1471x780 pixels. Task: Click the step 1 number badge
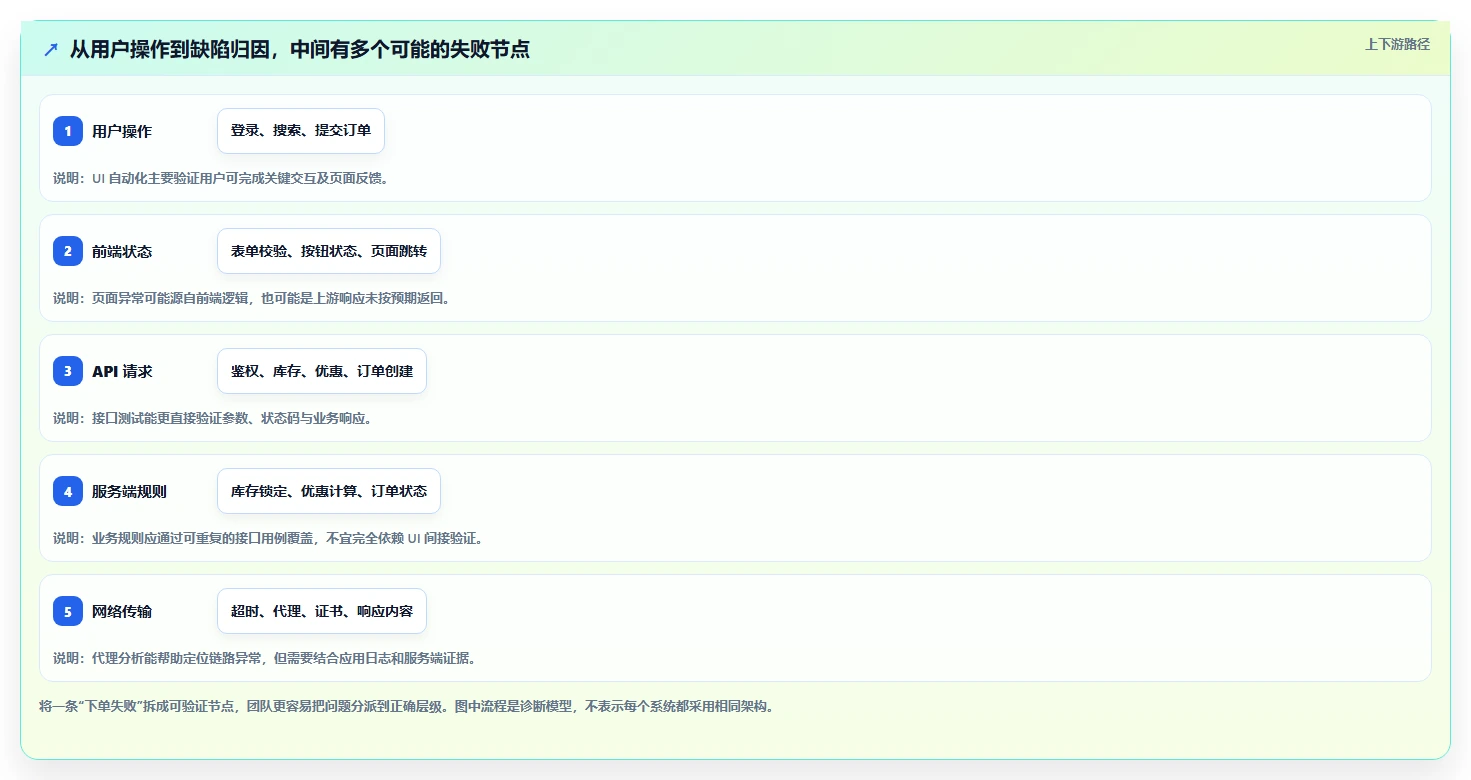68,131
